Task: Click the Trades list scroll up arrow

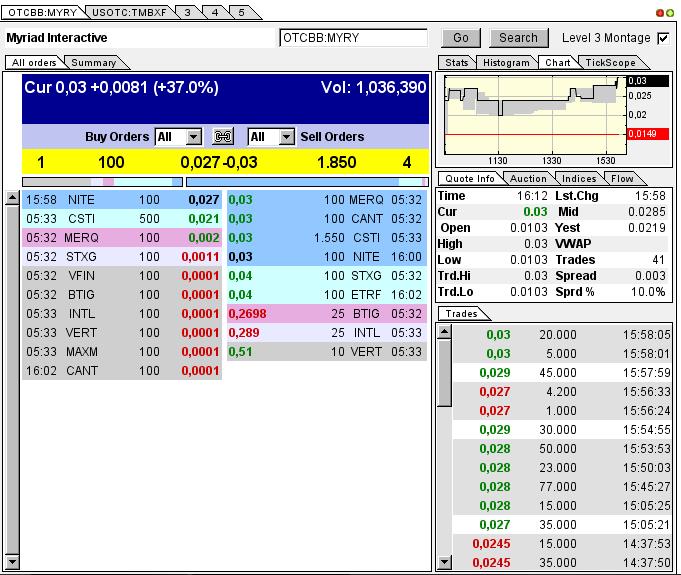Action: (444, 332)
